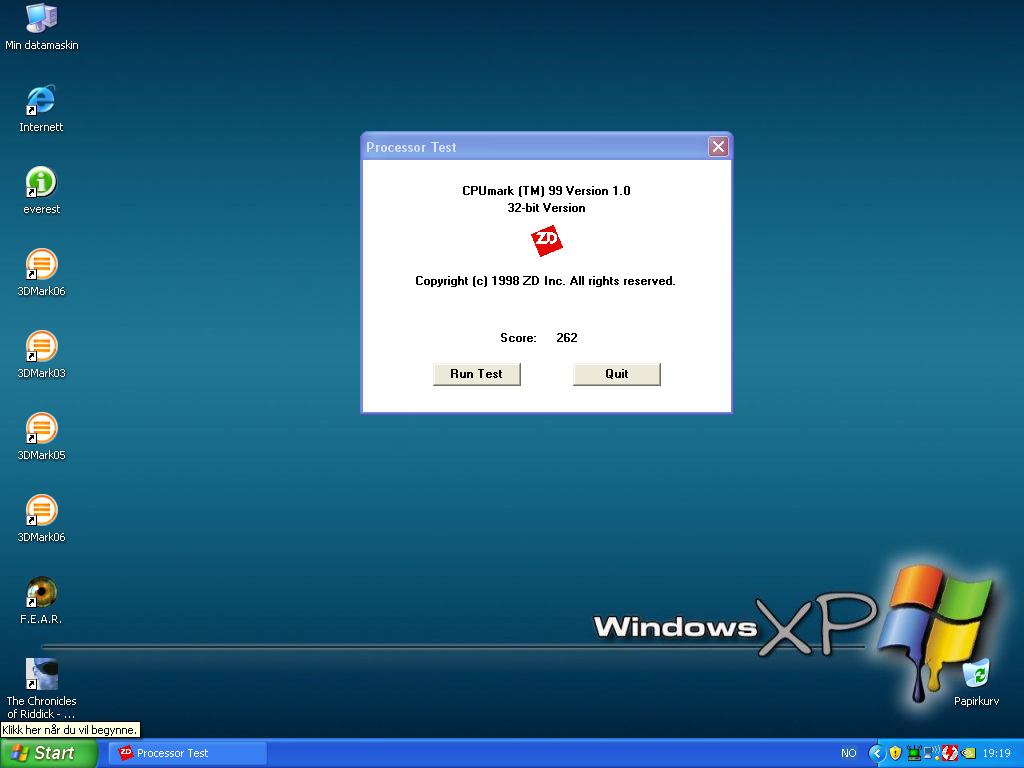Click the NVIDIA tray icon
The image size is (1024, 768).
pyautogui.click(x=968, y=753)
